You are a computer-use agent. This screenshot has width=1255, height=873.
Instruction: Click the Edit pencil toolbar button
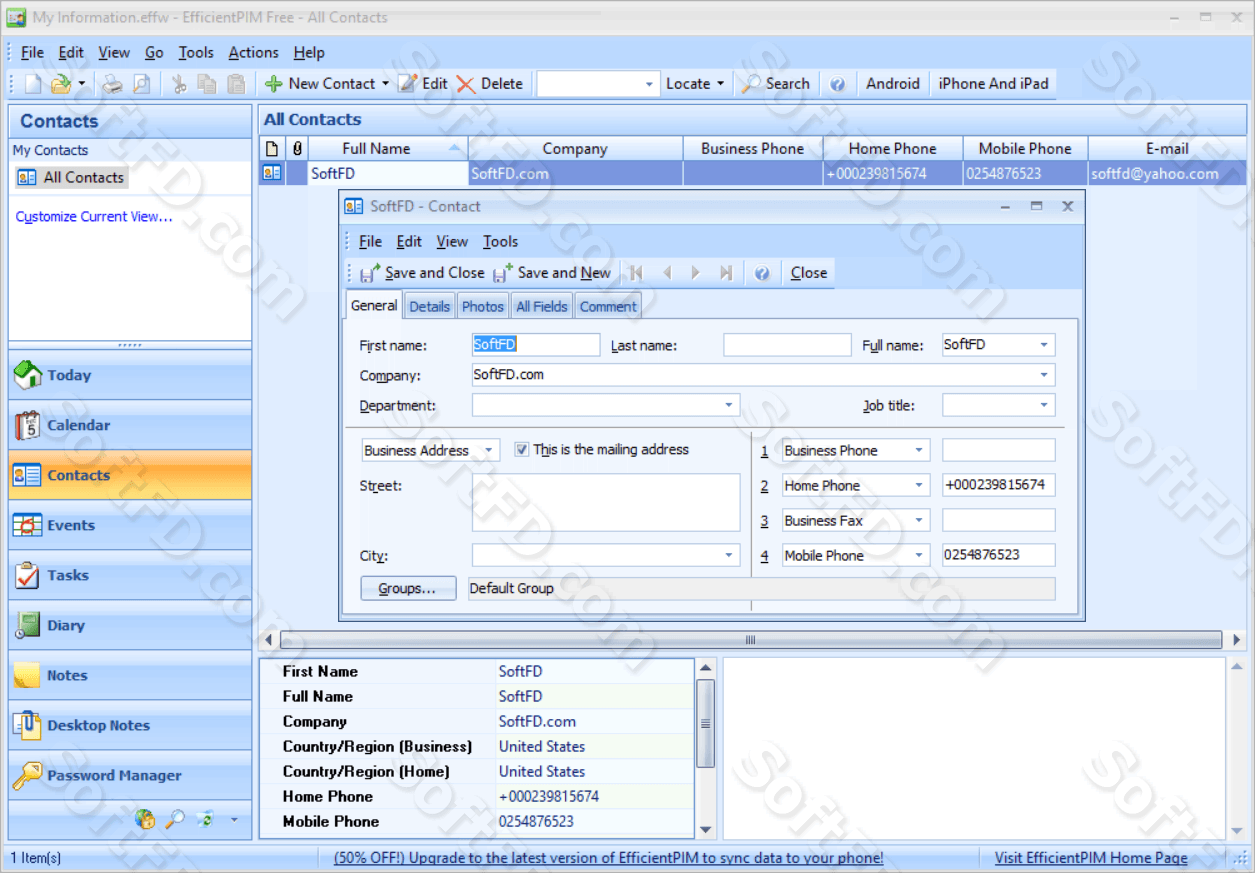pyautogui.click(x=423, y=84)
